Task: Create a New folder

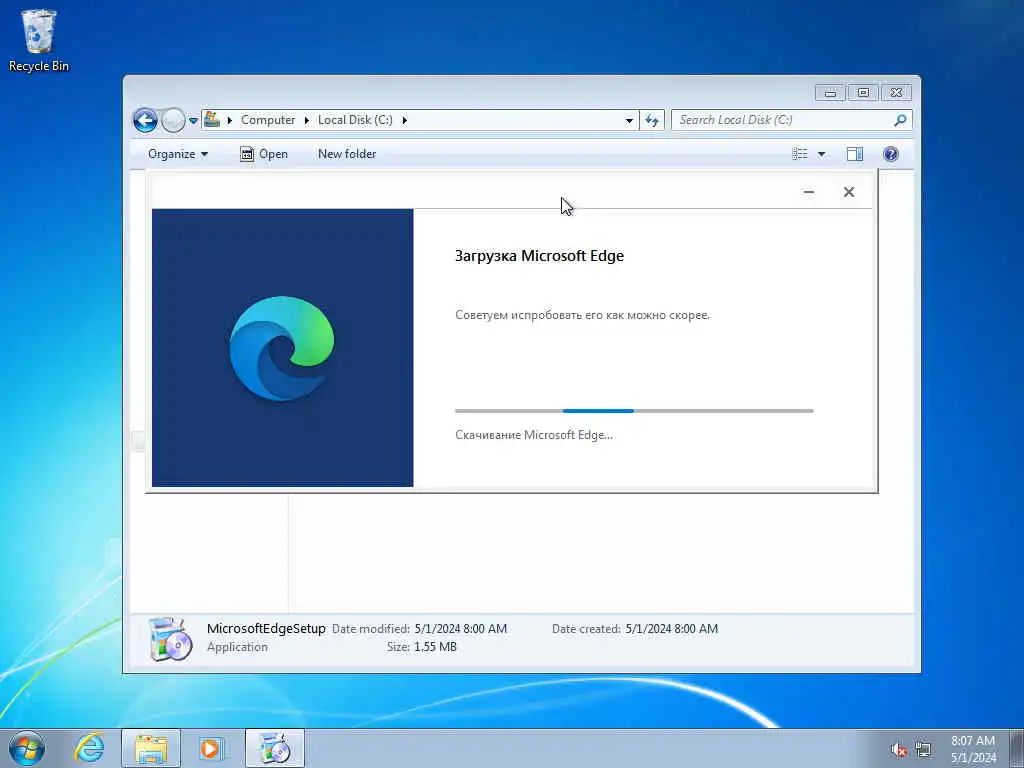Action: click(x=347, y=154)
